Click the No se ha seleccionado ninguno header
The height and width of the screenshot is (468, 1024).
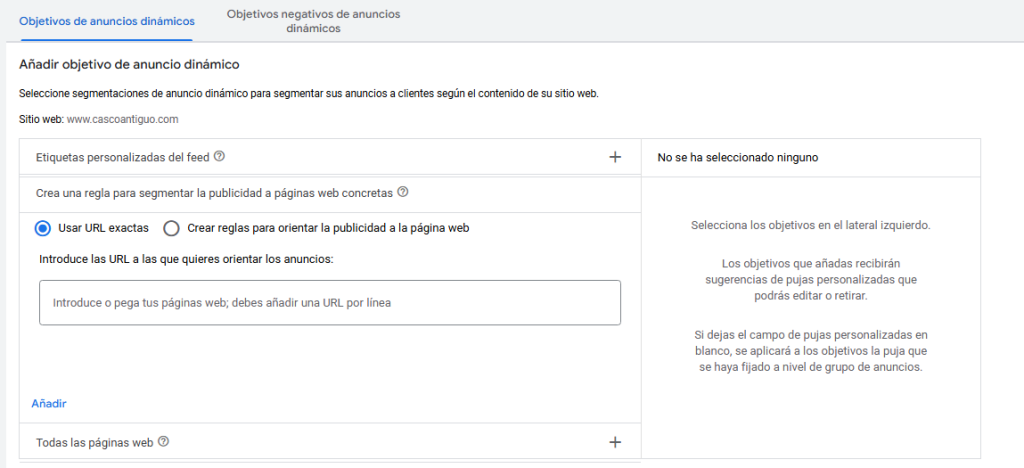(x=739, y=158)
